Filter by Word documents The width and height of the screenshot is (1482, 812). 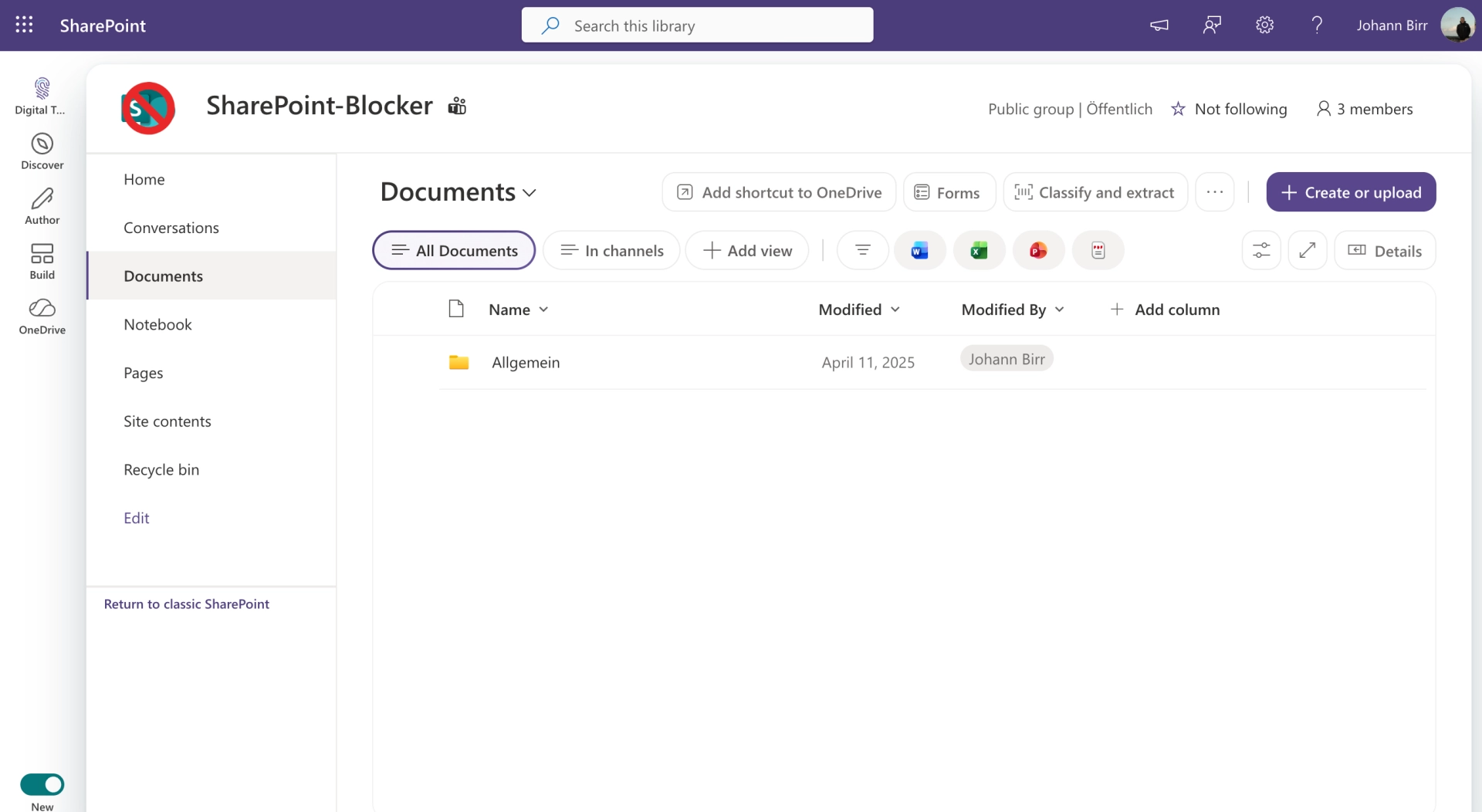point(919,250)
